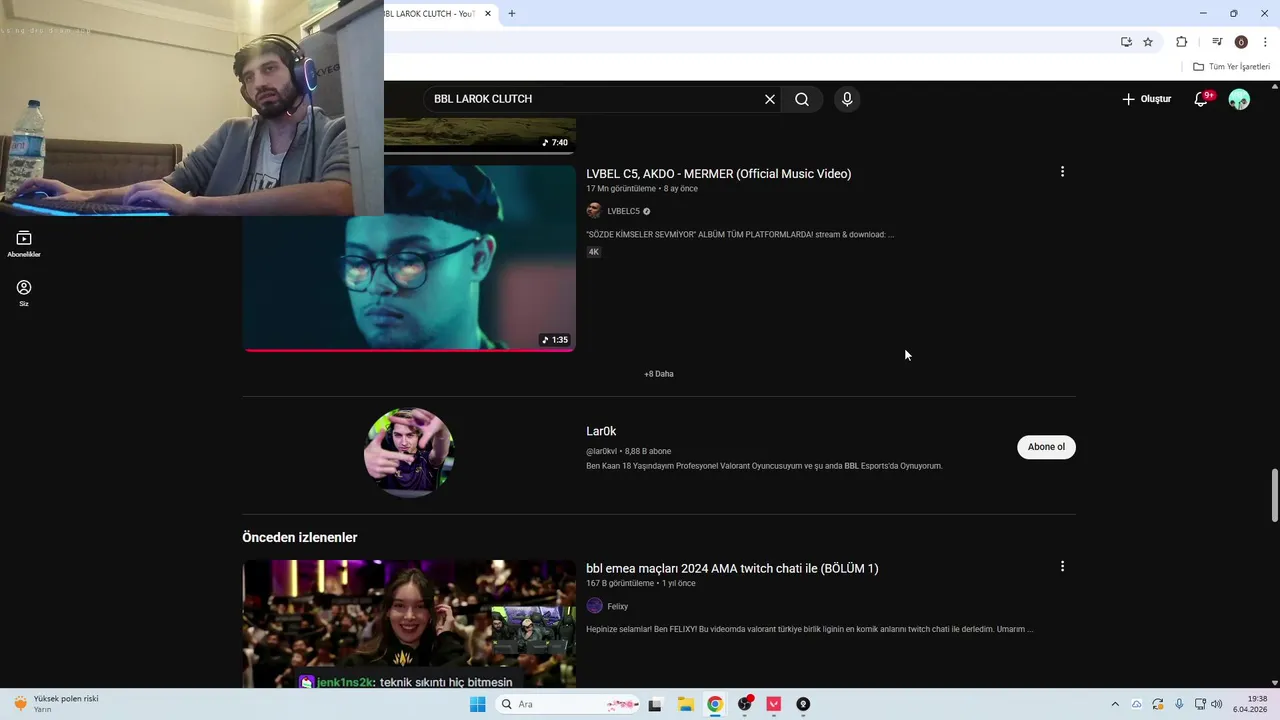Open a new browser tab
The image size is (1280, 720).
pyautogui.click(x=512, y=13)
